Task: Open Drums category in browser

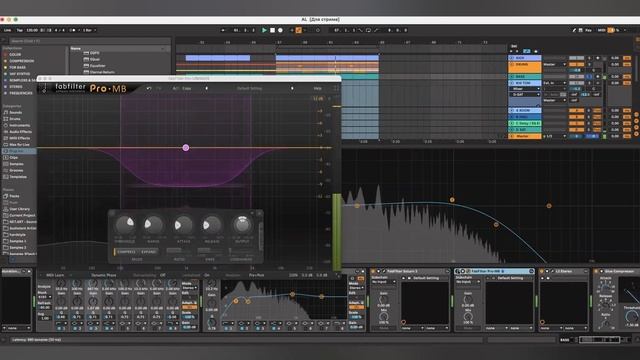Action: pos(15,119)
